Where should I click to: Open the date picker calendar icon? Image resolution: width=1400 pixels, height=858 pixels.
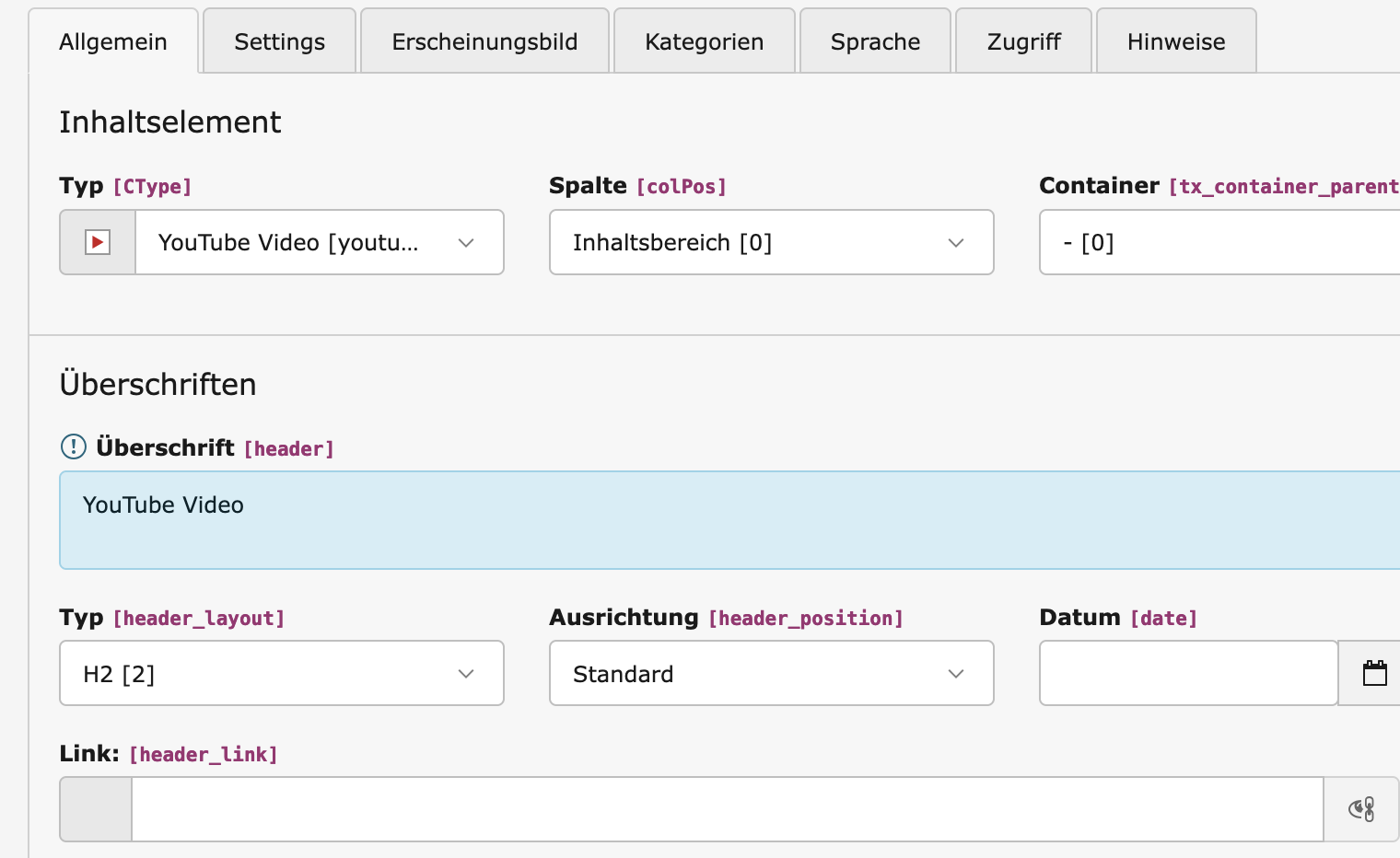point(1374,673)
